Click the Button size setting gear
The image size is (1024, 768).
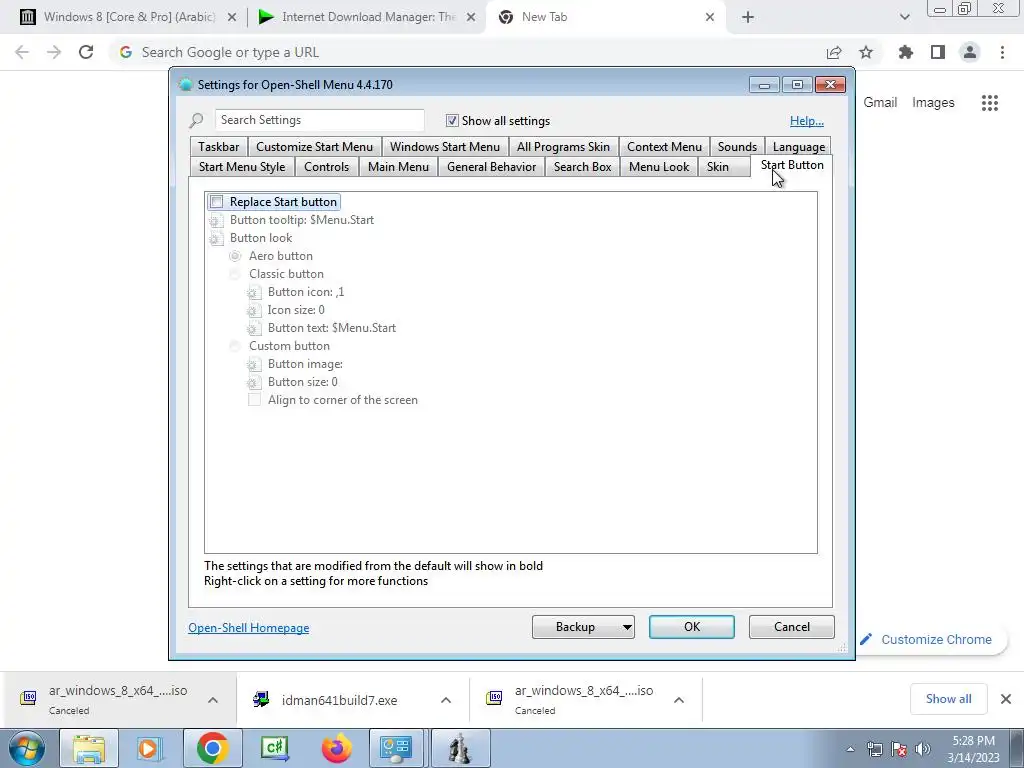254,382
